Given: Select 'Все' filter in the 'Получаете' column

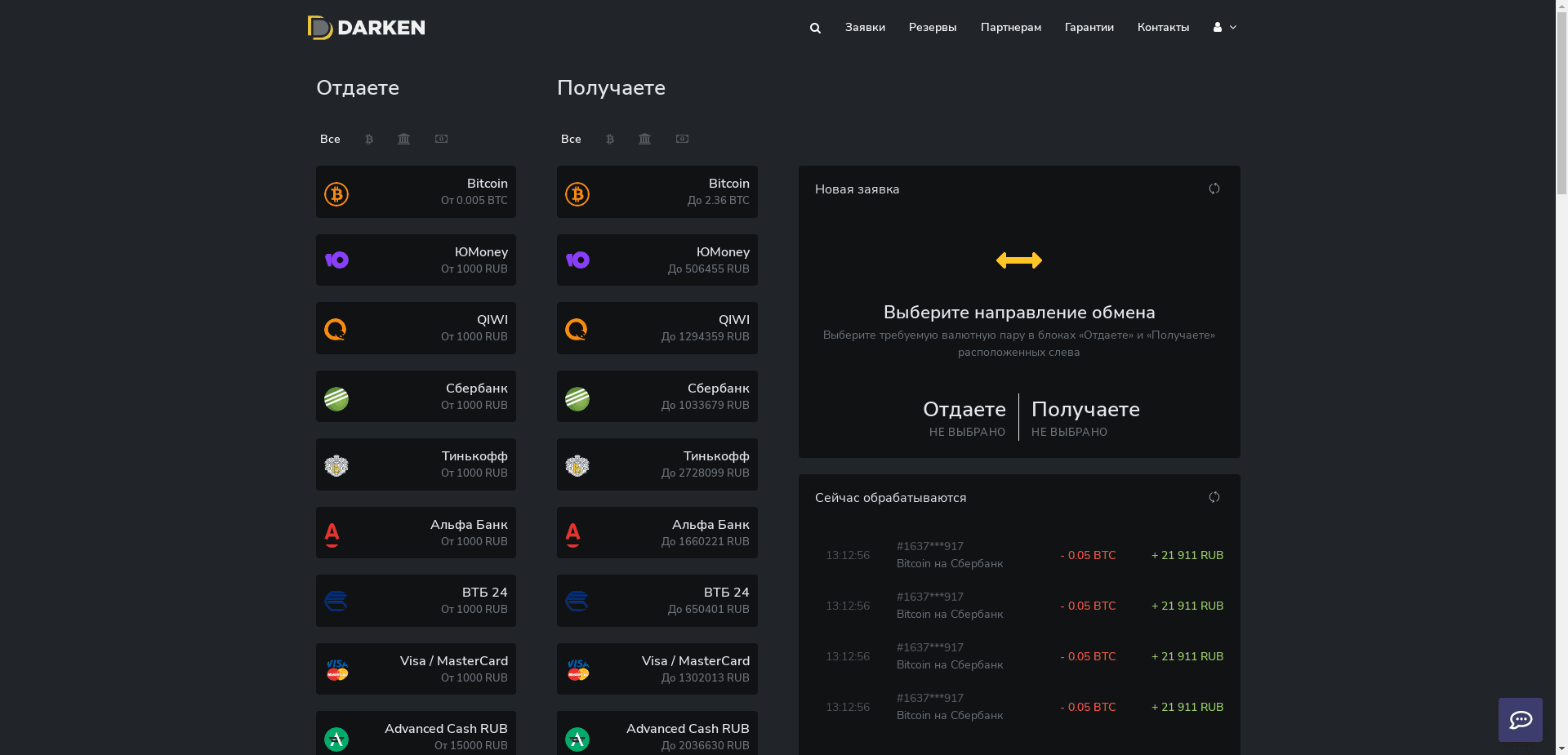Looking at the screenshot, I should 571,139.
